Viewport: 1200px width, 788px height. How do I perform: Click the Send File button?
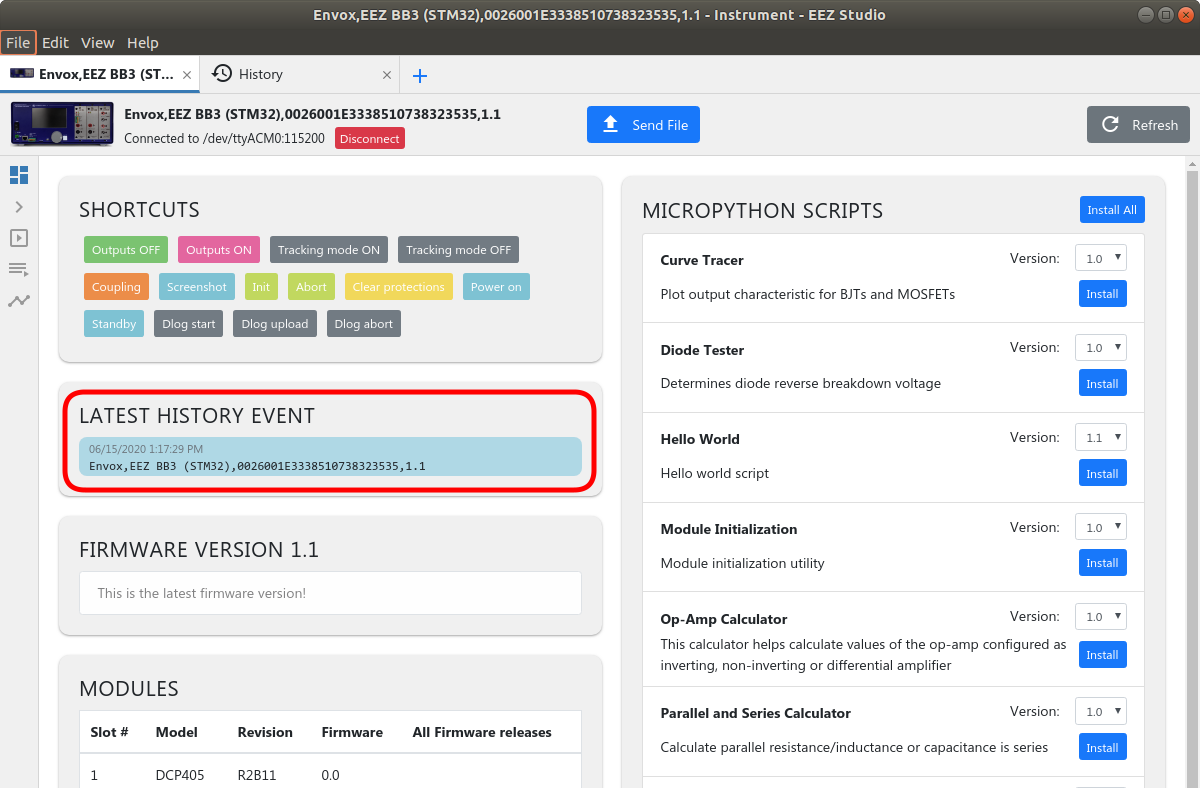(643, 125)
